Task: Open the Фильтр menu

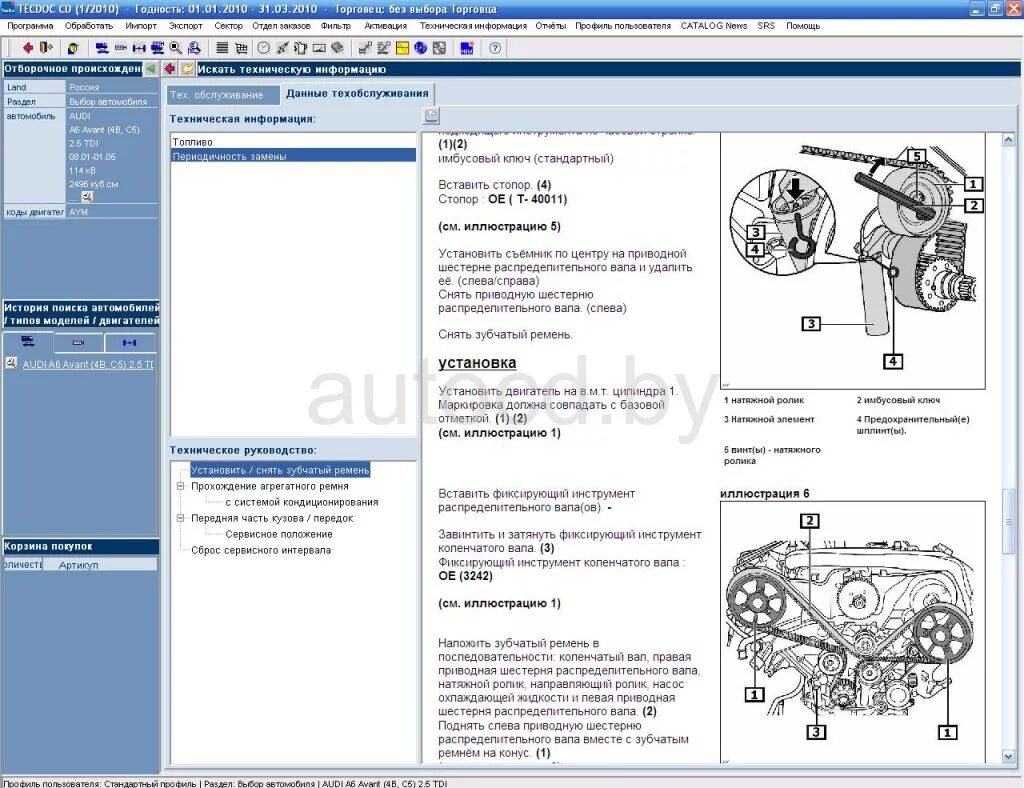Action: pyautogui.click(x=336, y=26)
